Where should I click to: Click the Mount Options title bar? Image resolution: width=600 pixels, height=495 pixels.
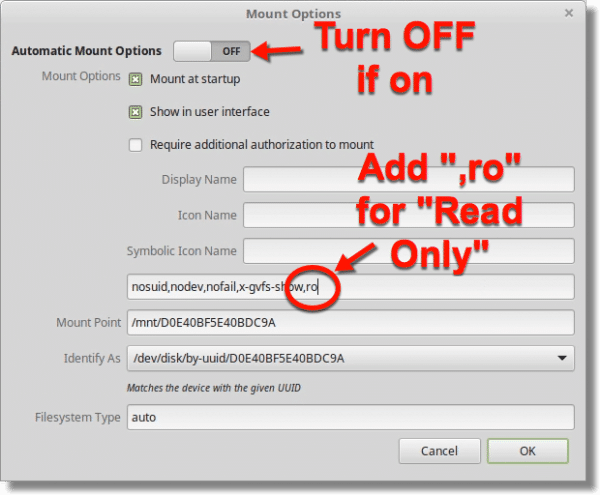(293, 14)
